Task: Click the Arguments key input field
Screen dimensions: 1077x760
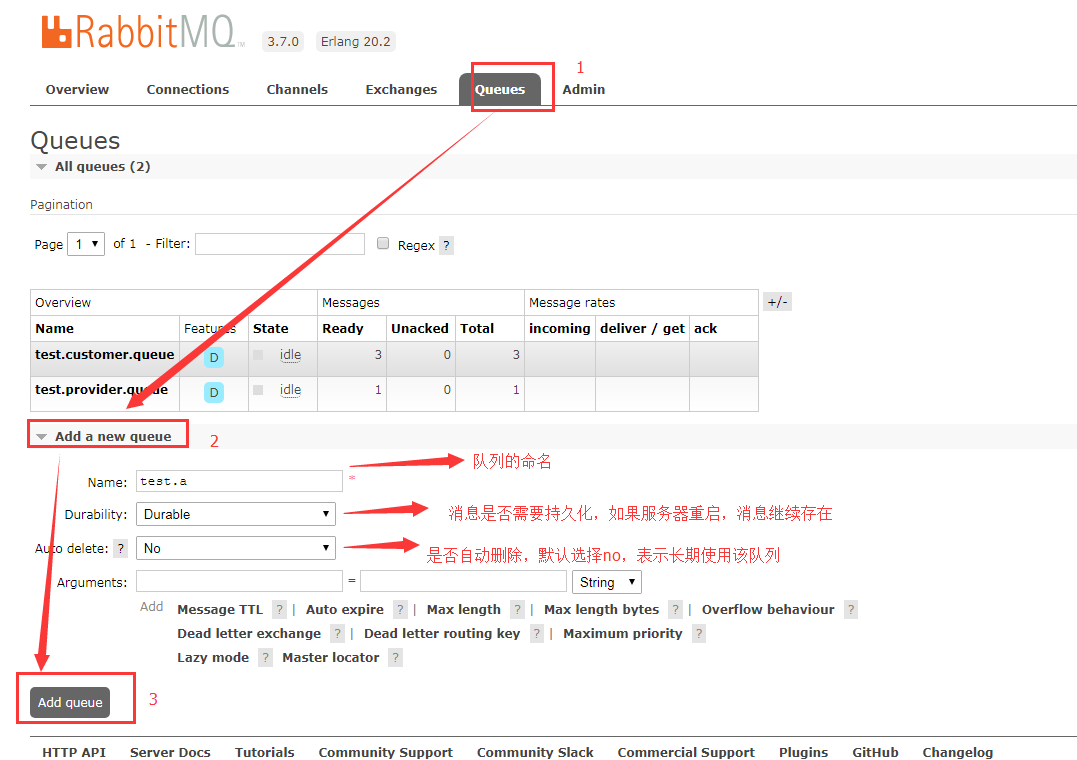Action: pyautogui.click(x=239, y=581)
